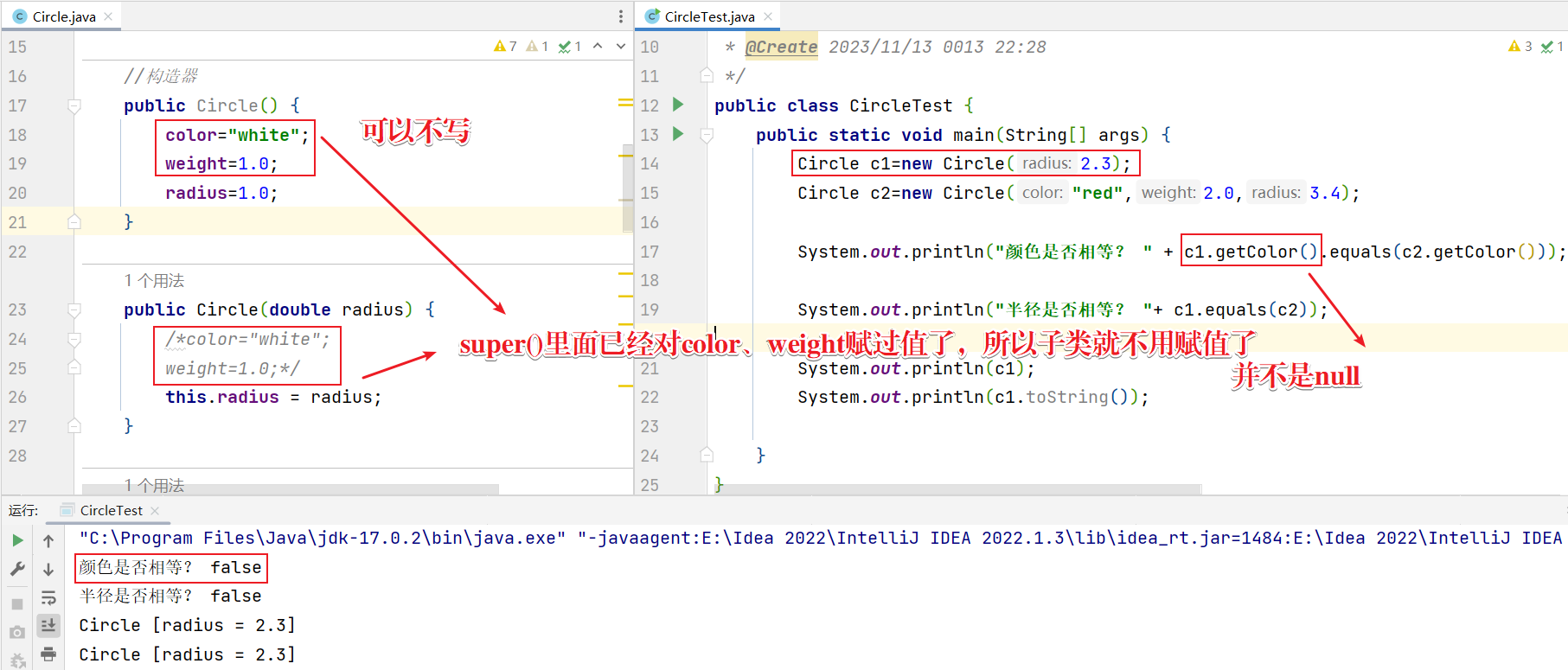Viewport: 1568px width, 670px height.
Task: Click the 'radius:' parameter hint on line 14
Action: (1046, 163)
